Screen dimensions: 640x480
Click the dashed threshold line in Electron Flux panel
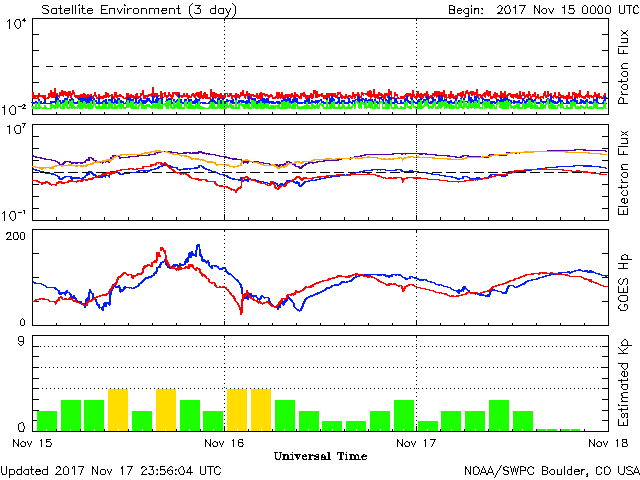[320, 172]
